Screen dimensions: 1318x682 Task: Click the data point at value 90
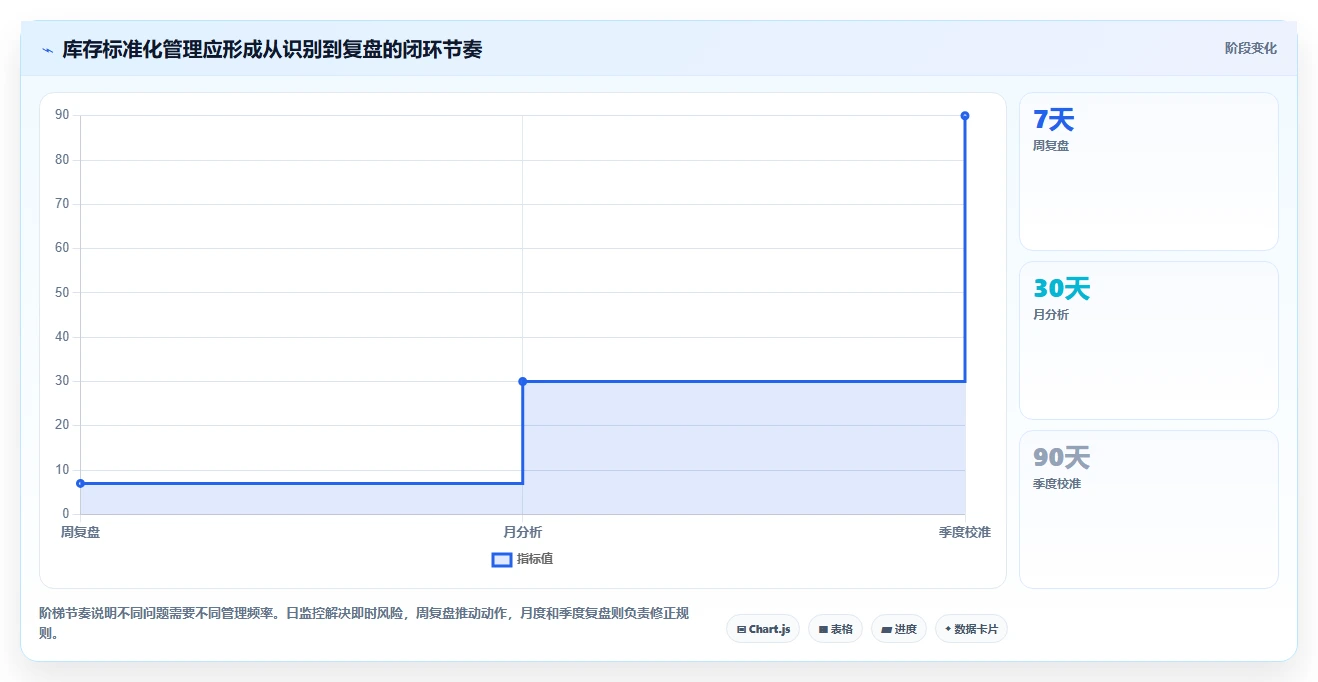tap(965, 116)
